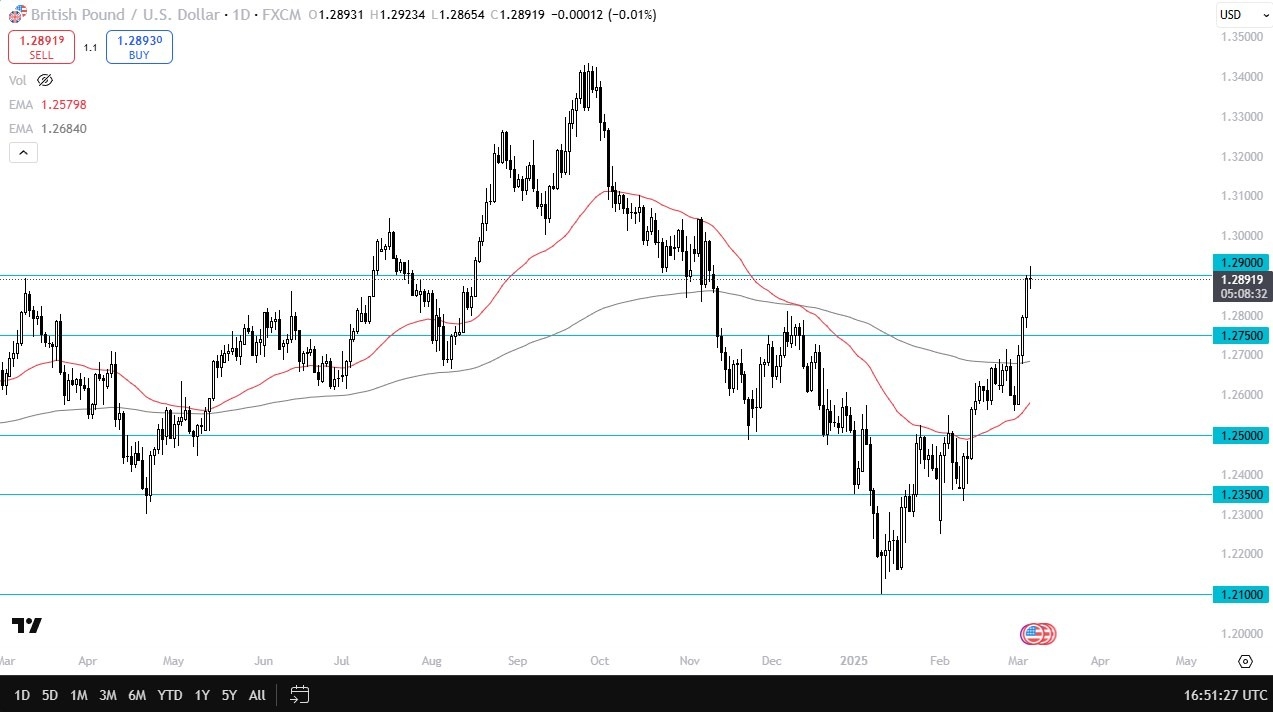Viewport: 1273px width, 712px height.
Task: Click the 1.27500 horizontal line price label
Action: [x=1241, y=336]
